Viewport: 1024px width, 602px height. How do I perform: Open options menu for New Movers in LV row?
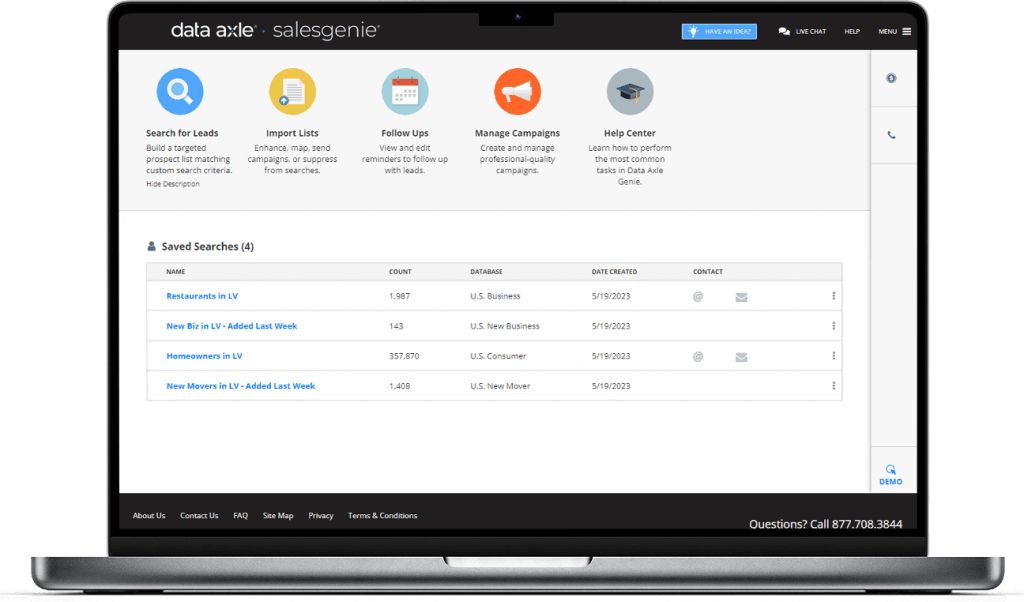[833, 386]
